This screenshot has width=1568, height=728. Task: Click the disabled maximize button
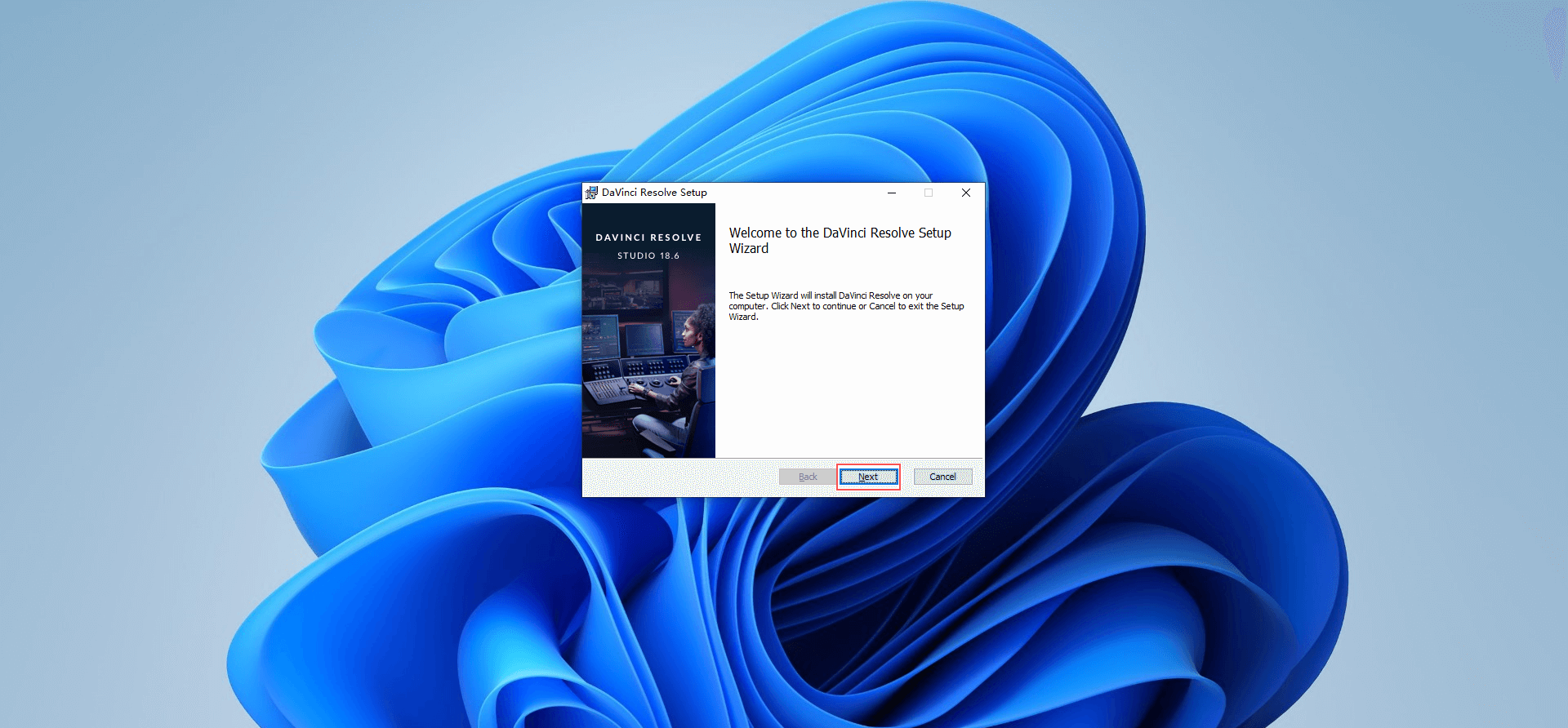pos(929,193)
